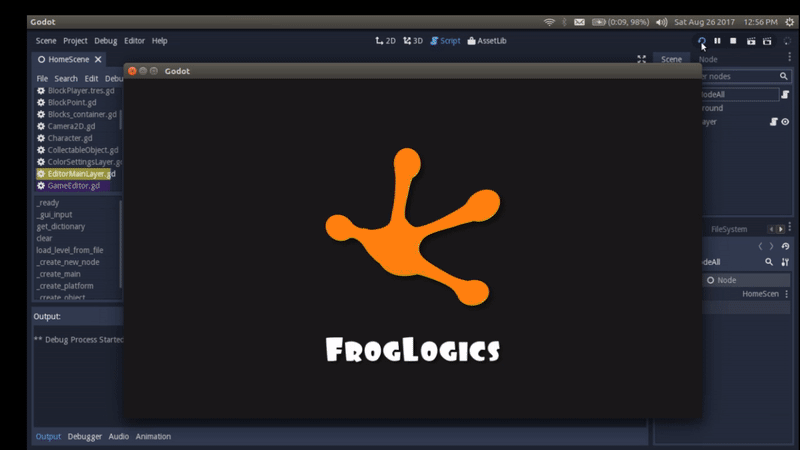Screen dimensions: 800x450
Task: Select GameEditor.gd in script list
Action: pos(73,186)
